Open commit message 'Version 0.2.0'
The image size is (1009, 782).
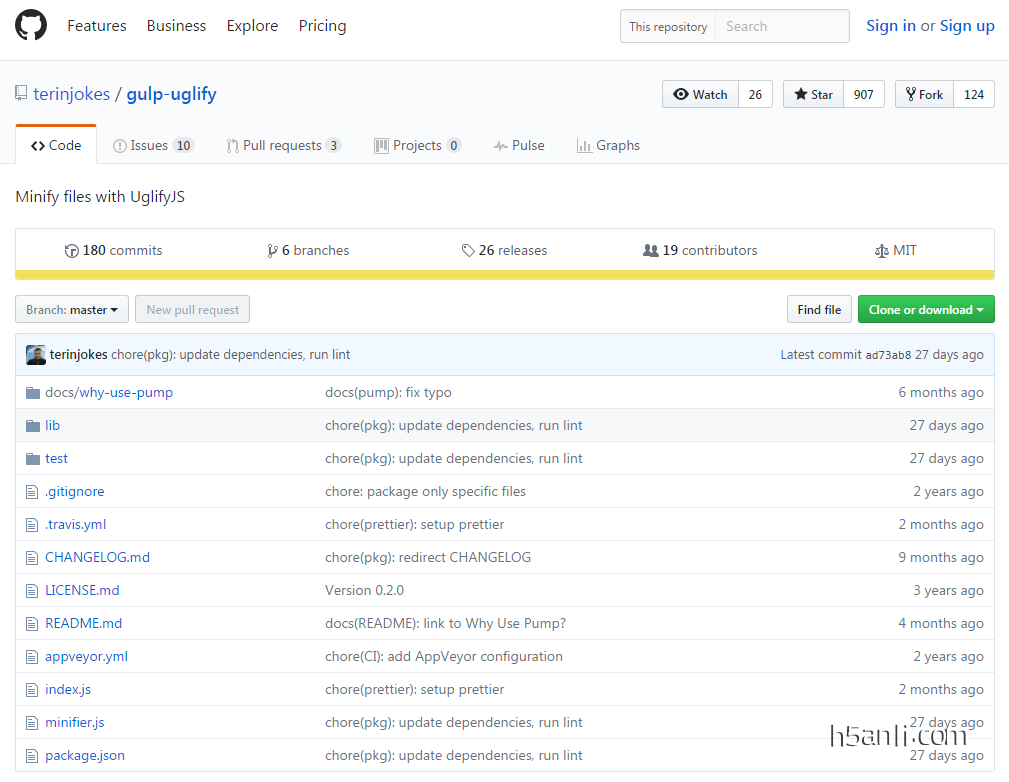pos(364,590)
